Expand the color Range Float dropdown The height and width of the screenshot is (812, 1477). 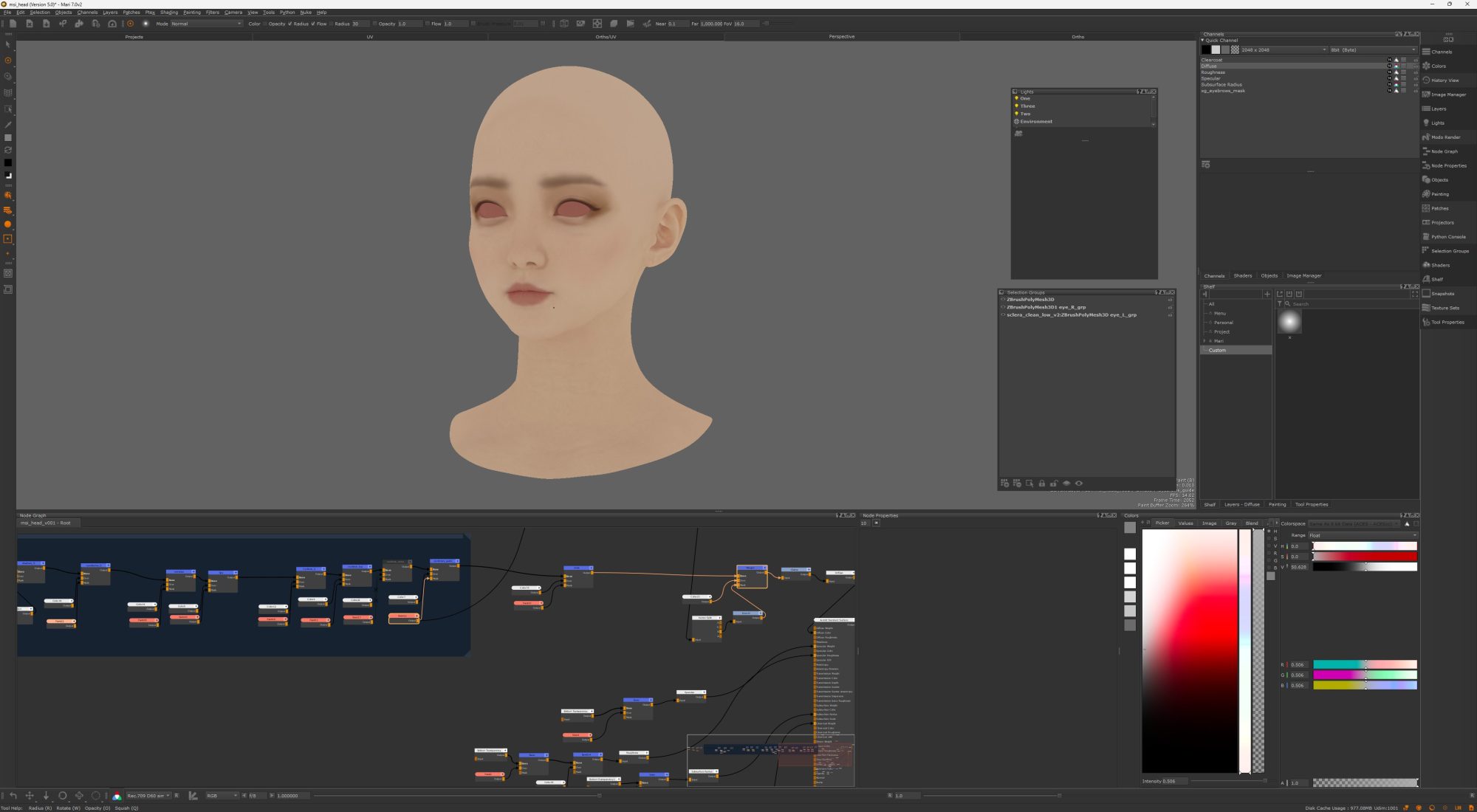tap(1363, 535)
